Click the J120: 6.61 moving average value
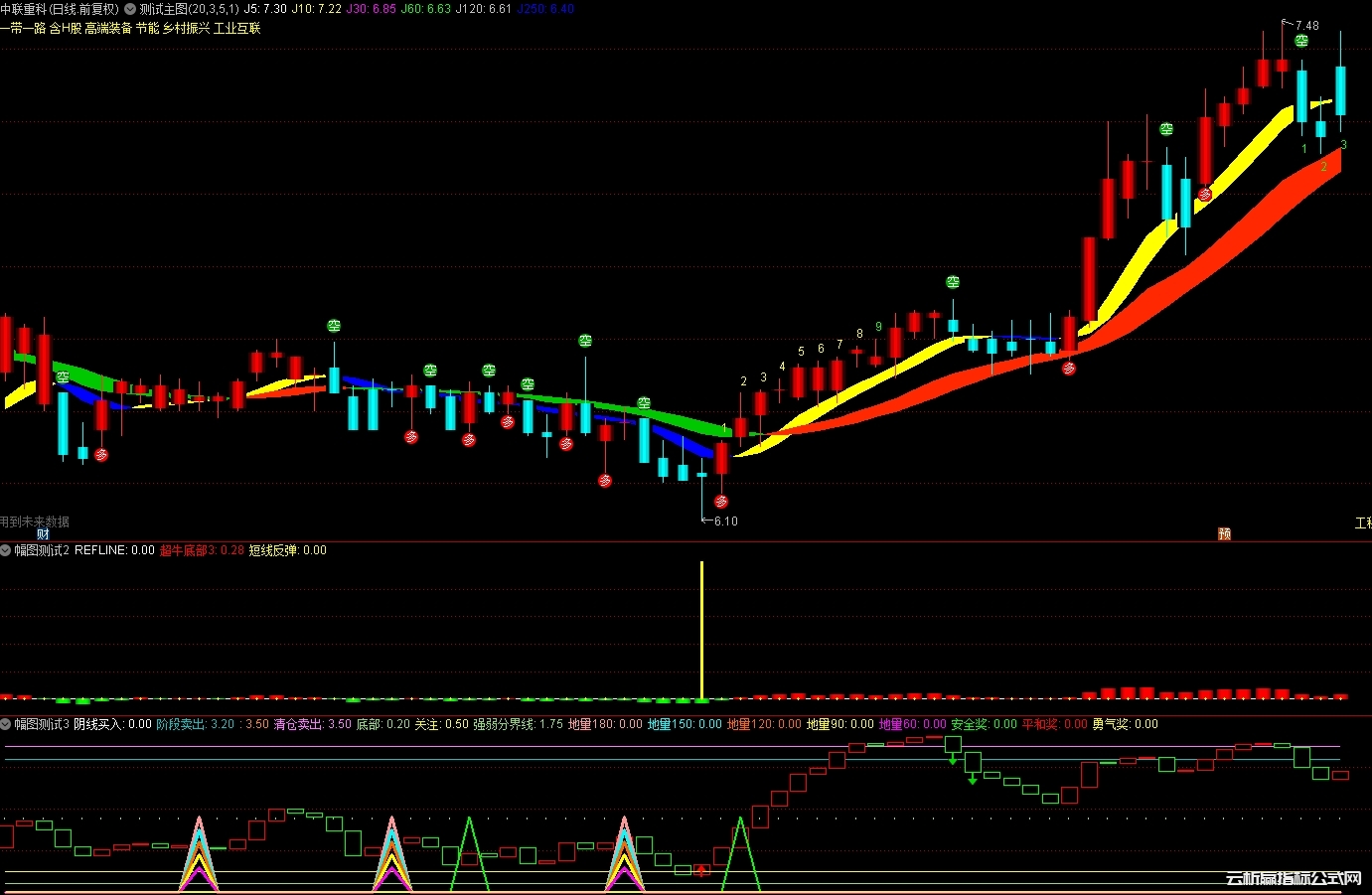The image size is (1372, 895). (x=484, y=9)
